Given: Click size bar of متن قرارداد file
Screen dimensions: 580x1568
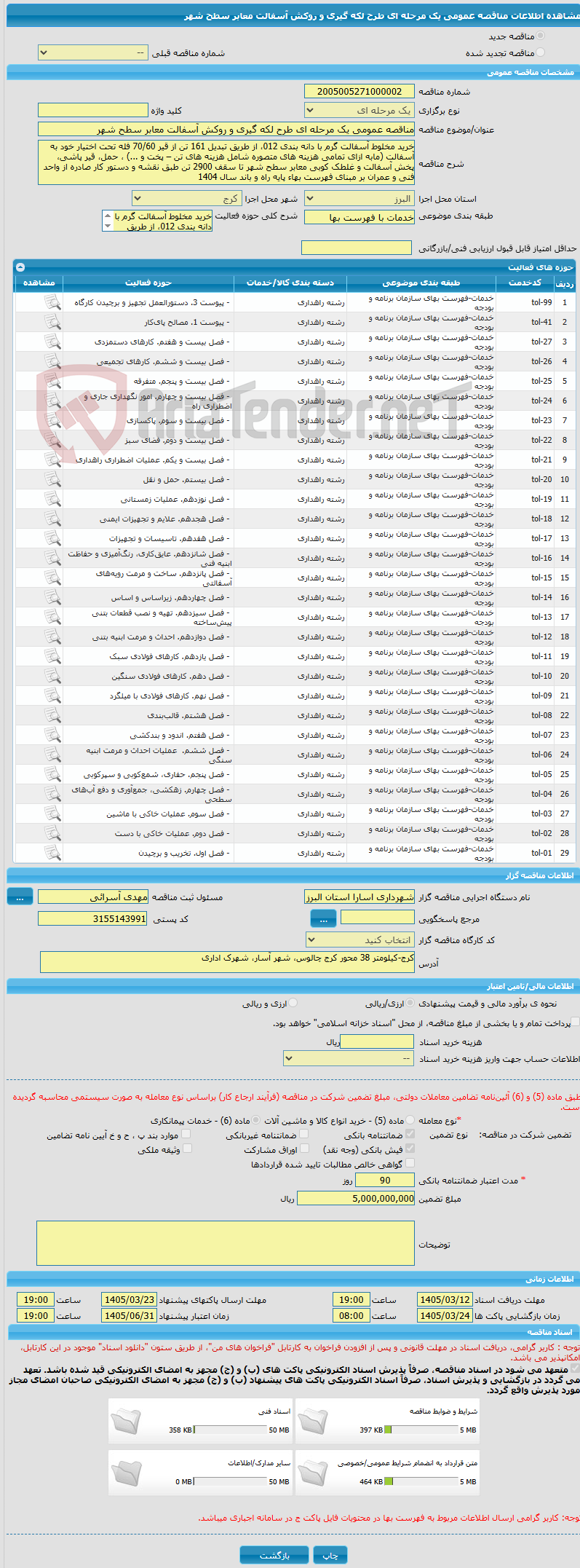Looking at the screenshot, I should (x=421, y=1481).
